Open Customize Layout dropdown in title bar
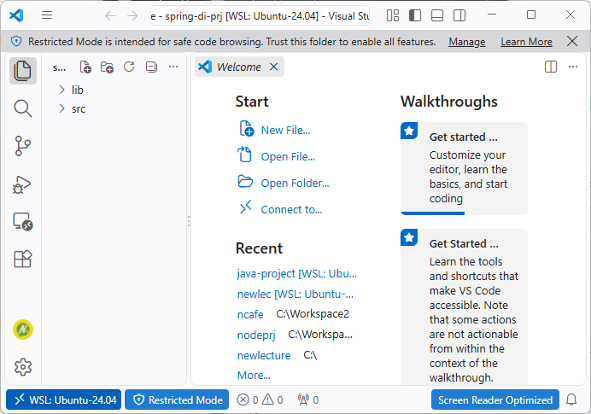This screenshot has width=591, height=414. tap(393, 15)
